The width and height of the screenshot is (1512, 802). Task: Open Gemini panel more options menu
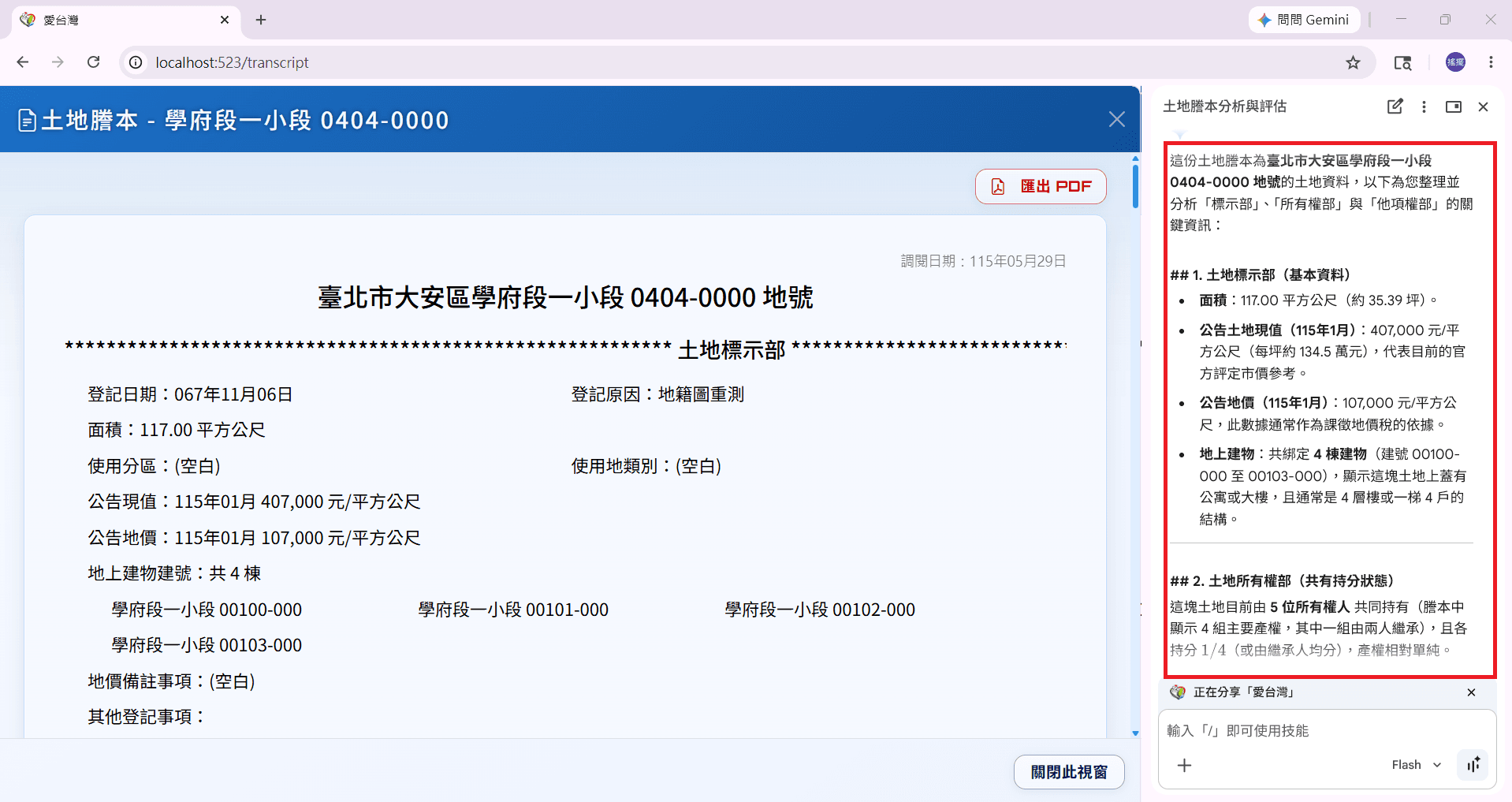[x=1424, y=106]
